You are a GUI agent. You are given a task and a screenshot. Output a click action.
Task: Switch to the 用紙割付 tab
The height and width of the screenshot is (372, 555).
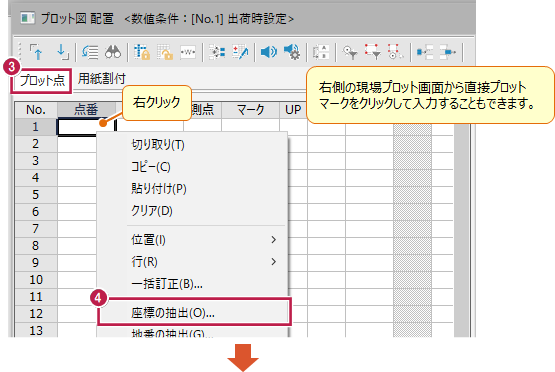(x=102, y=79)
